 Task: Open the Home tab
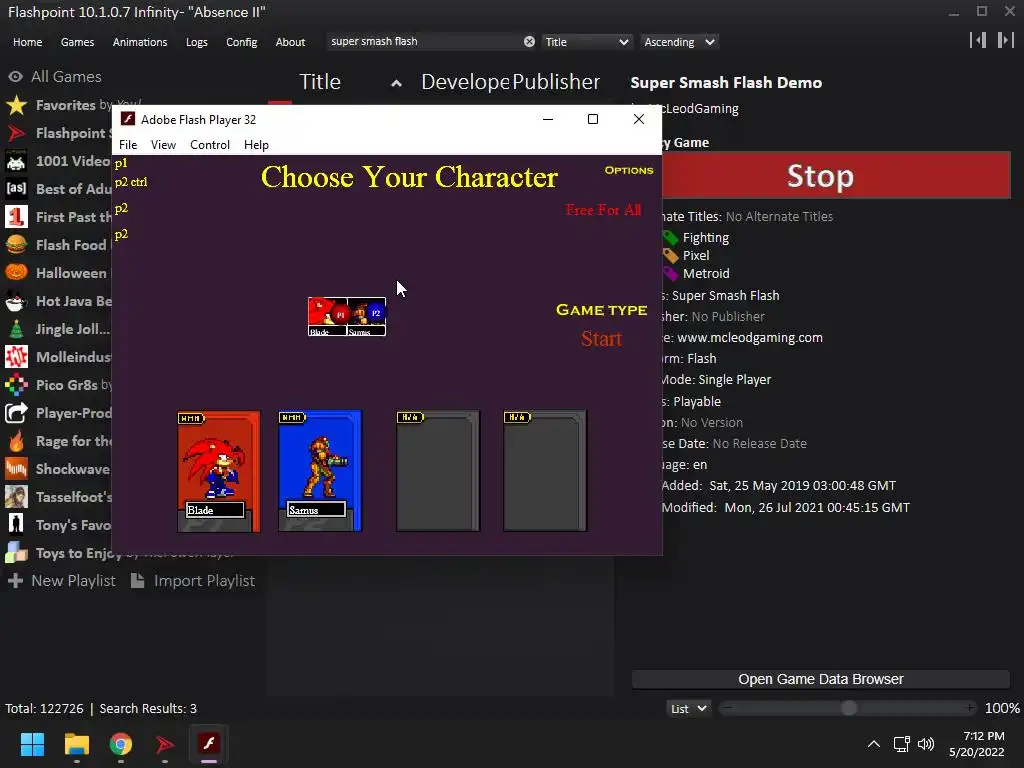coord(27,42)
